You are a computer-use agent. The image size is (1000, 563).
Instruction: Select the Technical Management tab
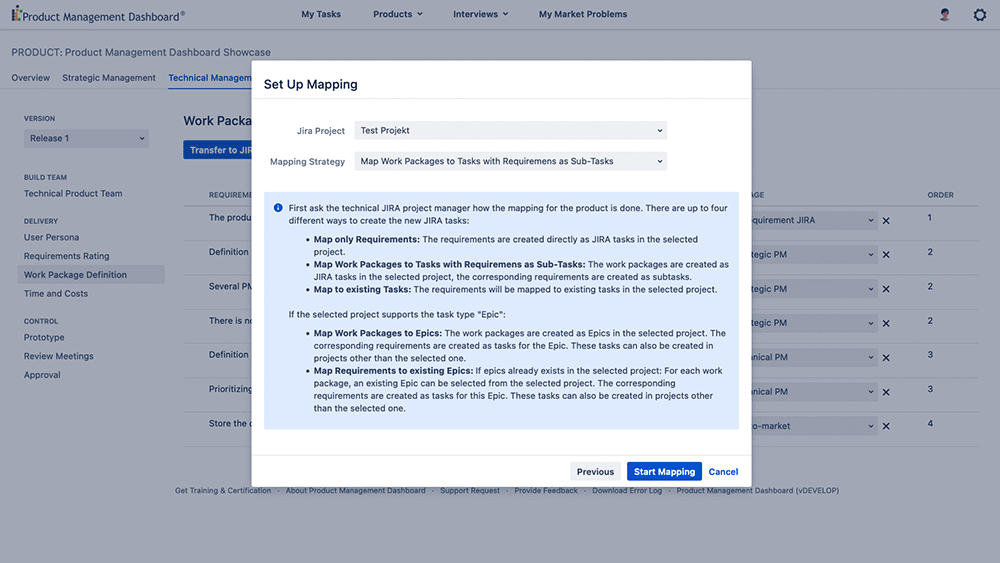pyautogui.click(x=210, y=78)
